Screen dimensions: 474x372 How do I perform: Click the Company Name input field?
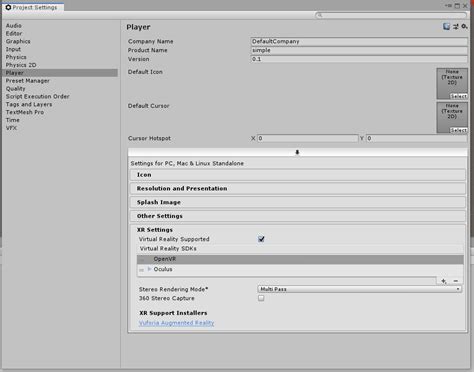point(359,41)
